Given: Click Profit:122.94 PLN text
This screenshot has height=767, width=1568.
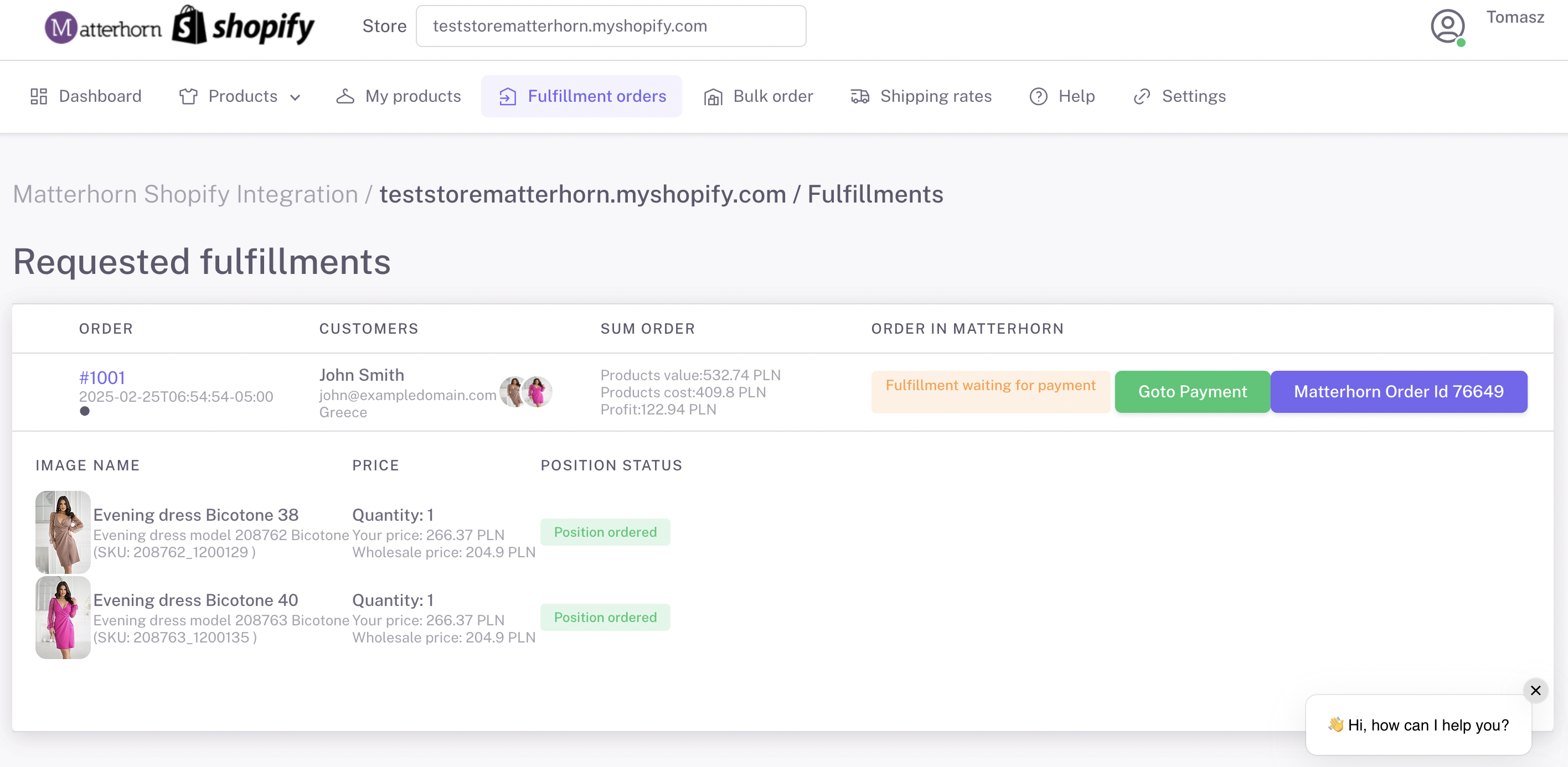Looking at the screenshot, I should [x=658, y=410].
